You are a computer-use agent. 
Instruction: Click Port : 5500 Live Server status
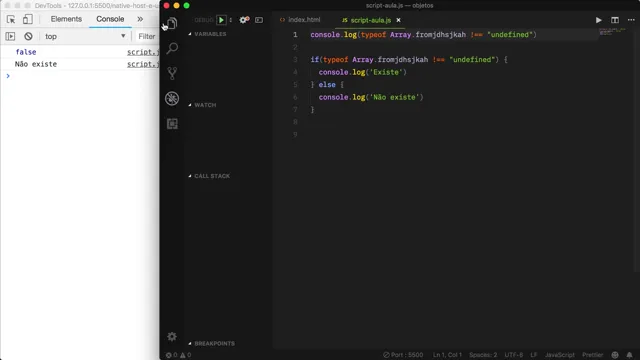click(403, 355)
